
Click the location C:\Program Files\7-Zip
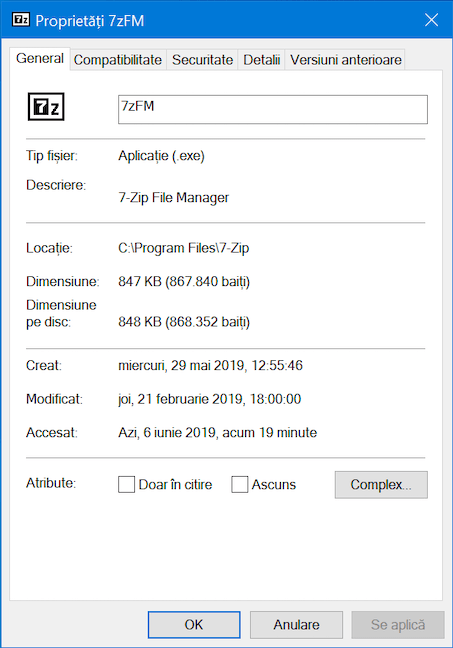point(184,248)
